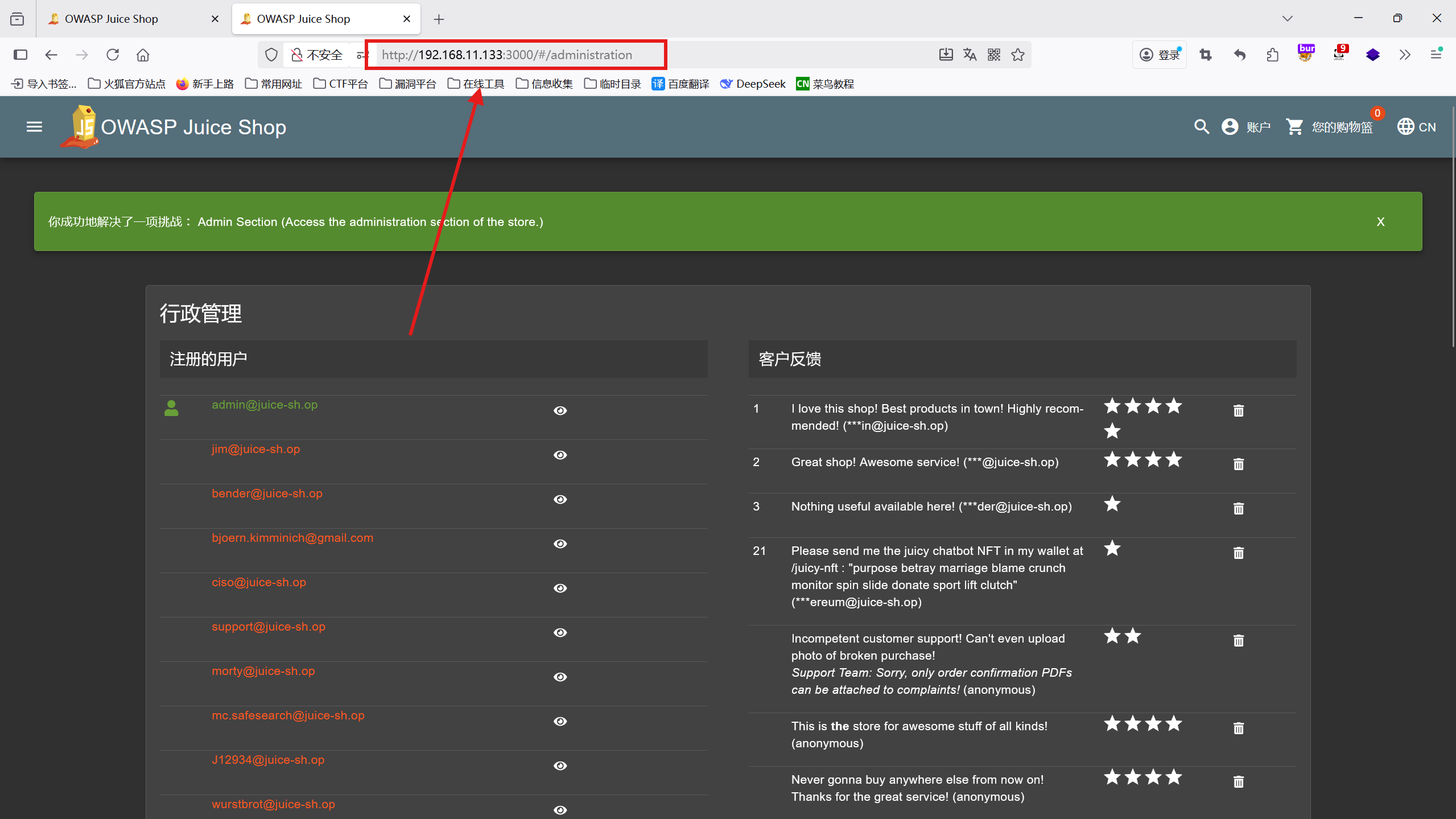Close the green challenge solved banner
The image size is (1456, 819).
click(1380, 221)
